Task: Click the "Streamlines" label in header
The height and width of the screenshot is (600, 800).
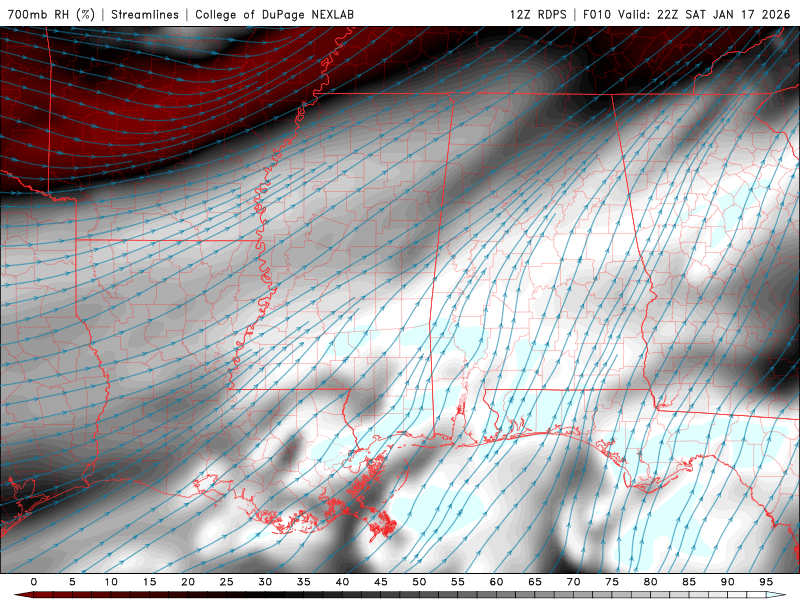Action: (x=145, y=14)
